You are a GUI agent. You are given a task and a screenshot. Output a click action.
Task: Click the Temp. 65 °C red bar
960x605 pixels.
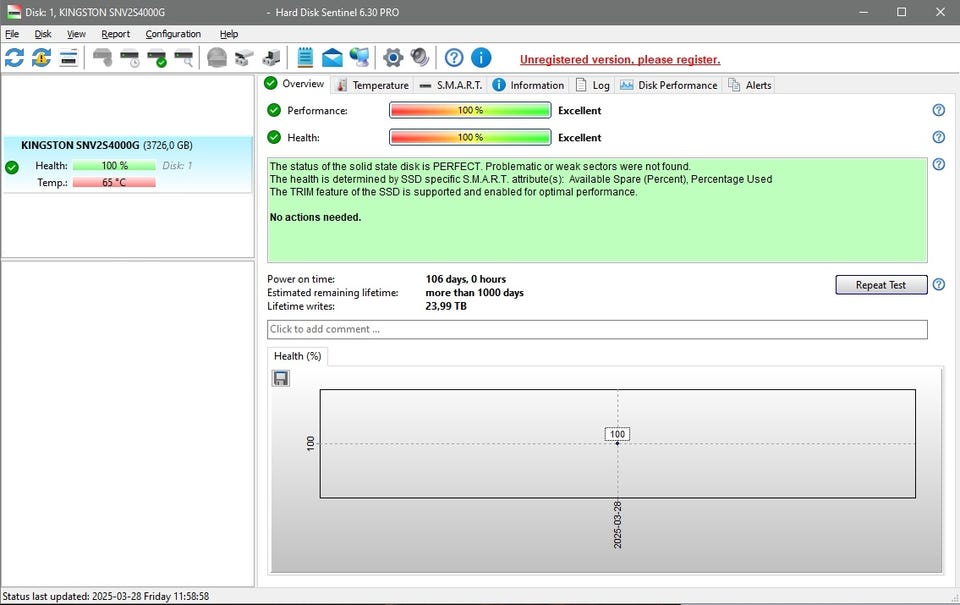tap(114, 182)
